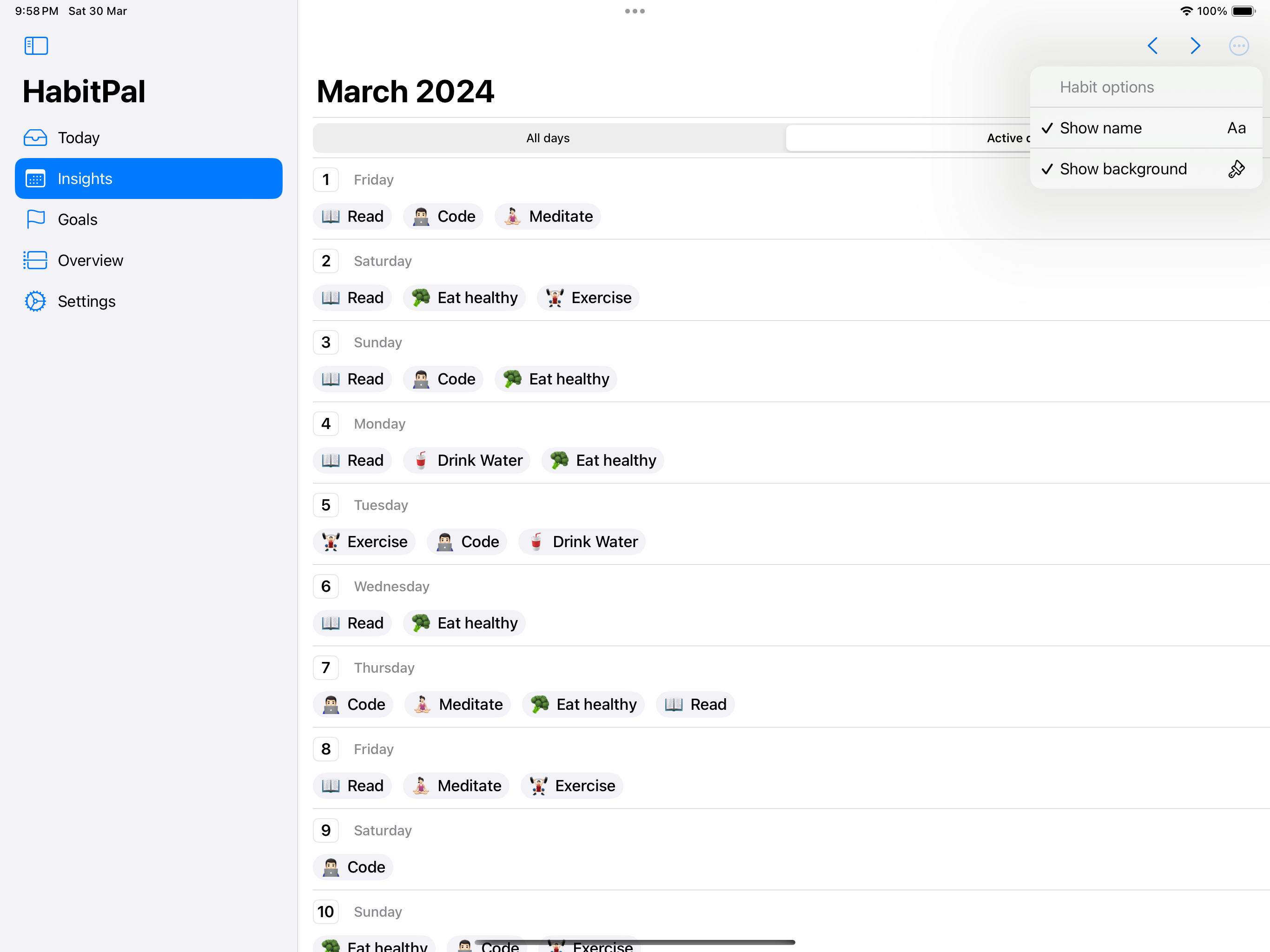Click the broccoli emoji on Monday 4
This screenshot has height=952, width=1270.
[559, 461]
